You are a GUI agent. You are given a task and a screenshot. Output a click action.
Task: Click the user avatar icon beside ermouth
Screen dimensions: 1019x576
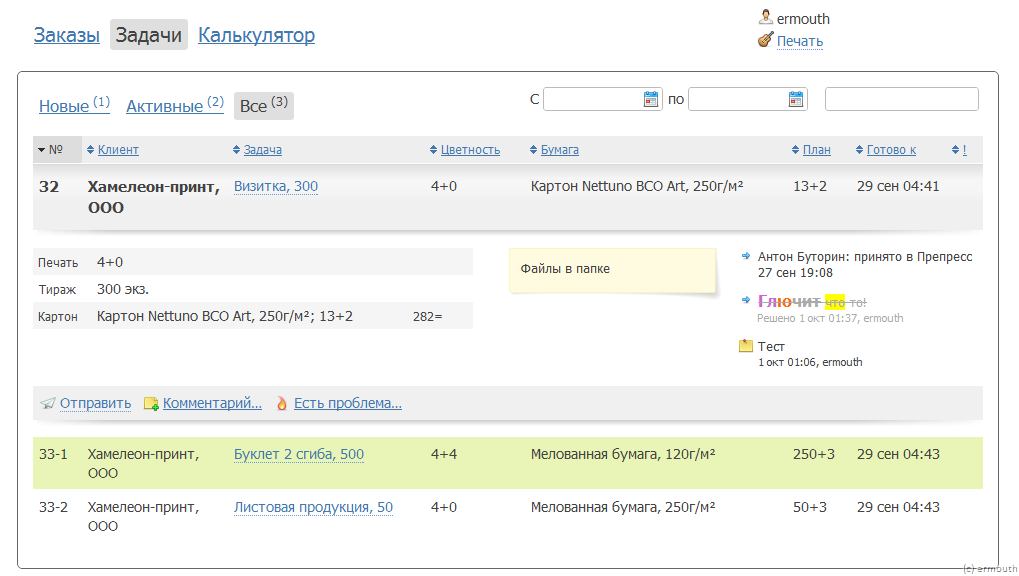(x=765, y=18)
